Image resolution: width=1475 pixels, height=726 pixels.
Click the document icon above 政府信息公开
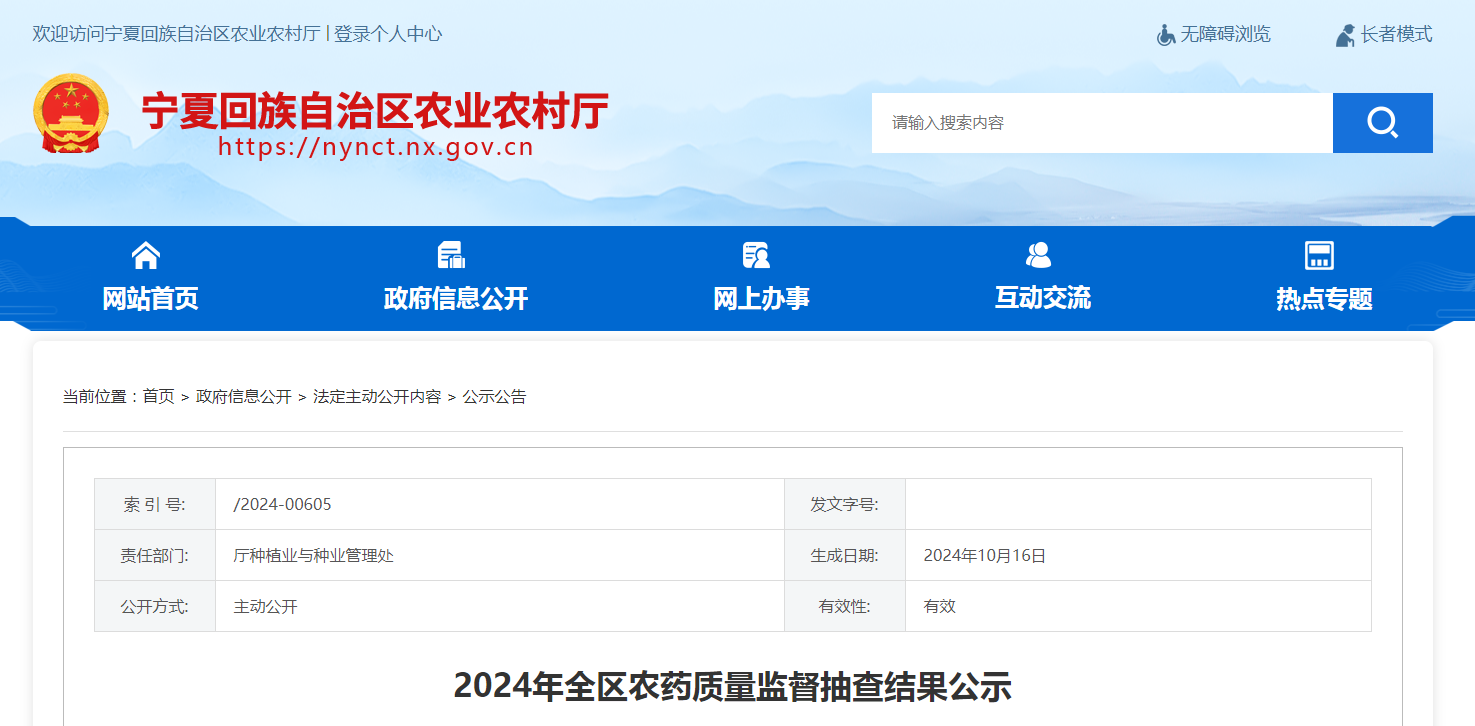(x=452, y=256)
